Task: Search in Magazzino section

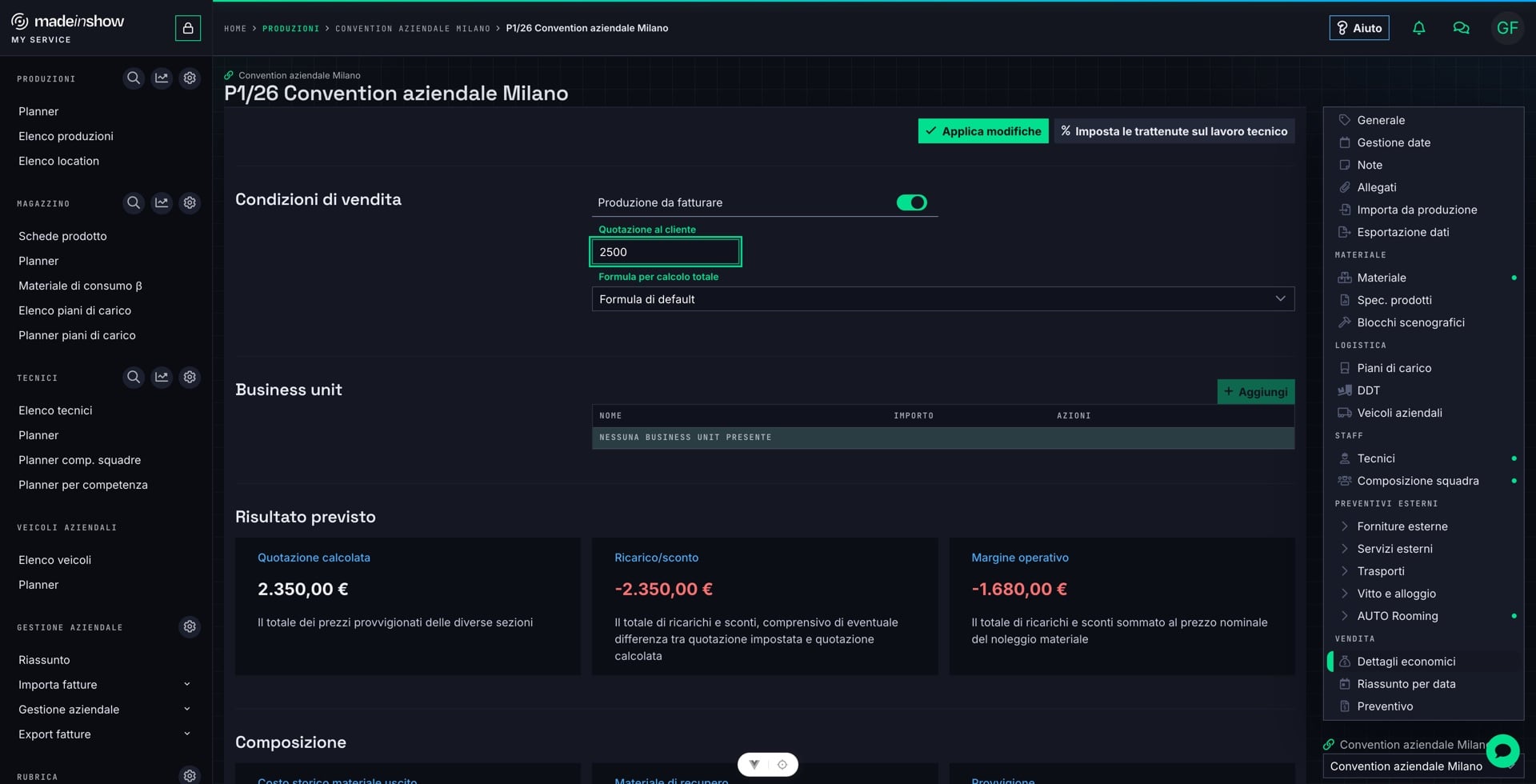Action: [134, 203]
